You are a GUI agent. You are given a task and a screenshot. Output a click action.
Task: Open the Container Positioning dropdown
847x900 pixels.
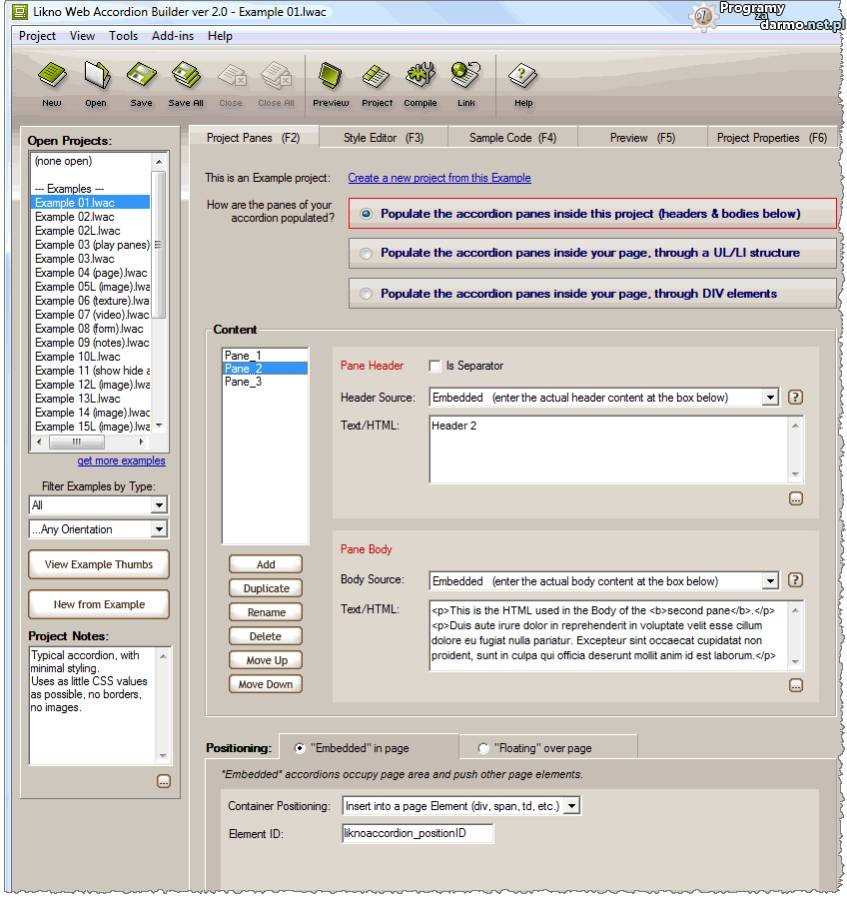click(572, 805)
